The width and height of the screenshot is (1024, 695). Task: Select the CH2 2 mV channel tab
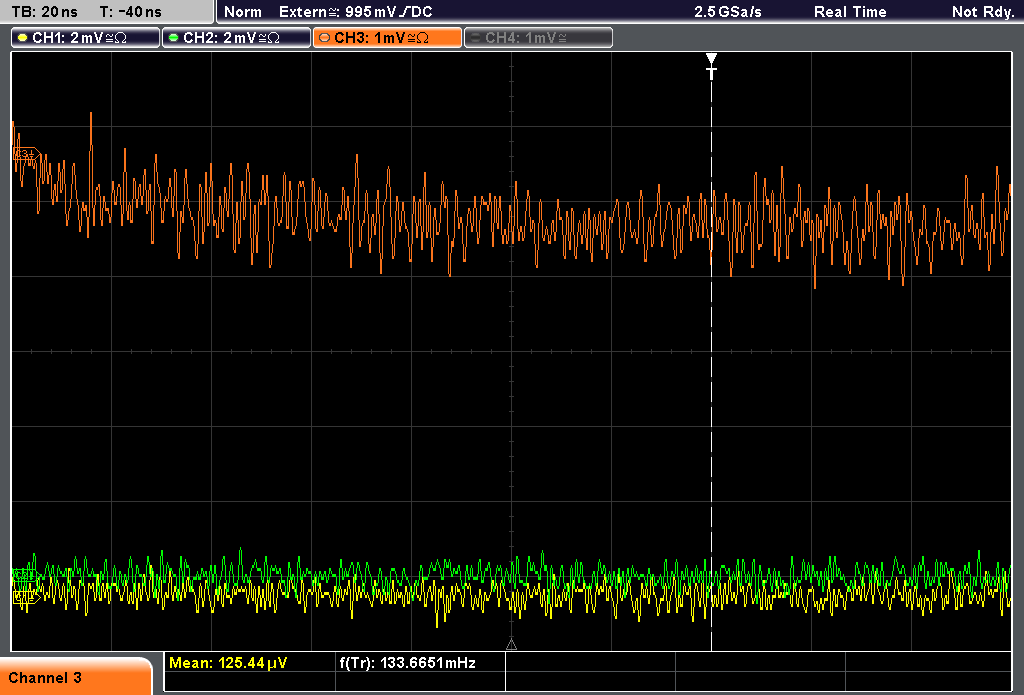point(236,38)
